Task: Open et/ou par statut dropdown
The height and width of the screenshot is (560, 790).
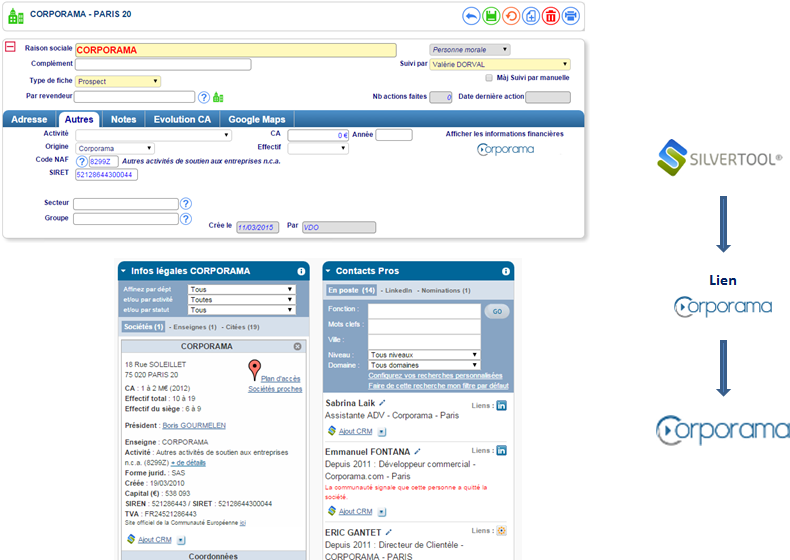Action: pyautogui.click(x=241, y=309)
